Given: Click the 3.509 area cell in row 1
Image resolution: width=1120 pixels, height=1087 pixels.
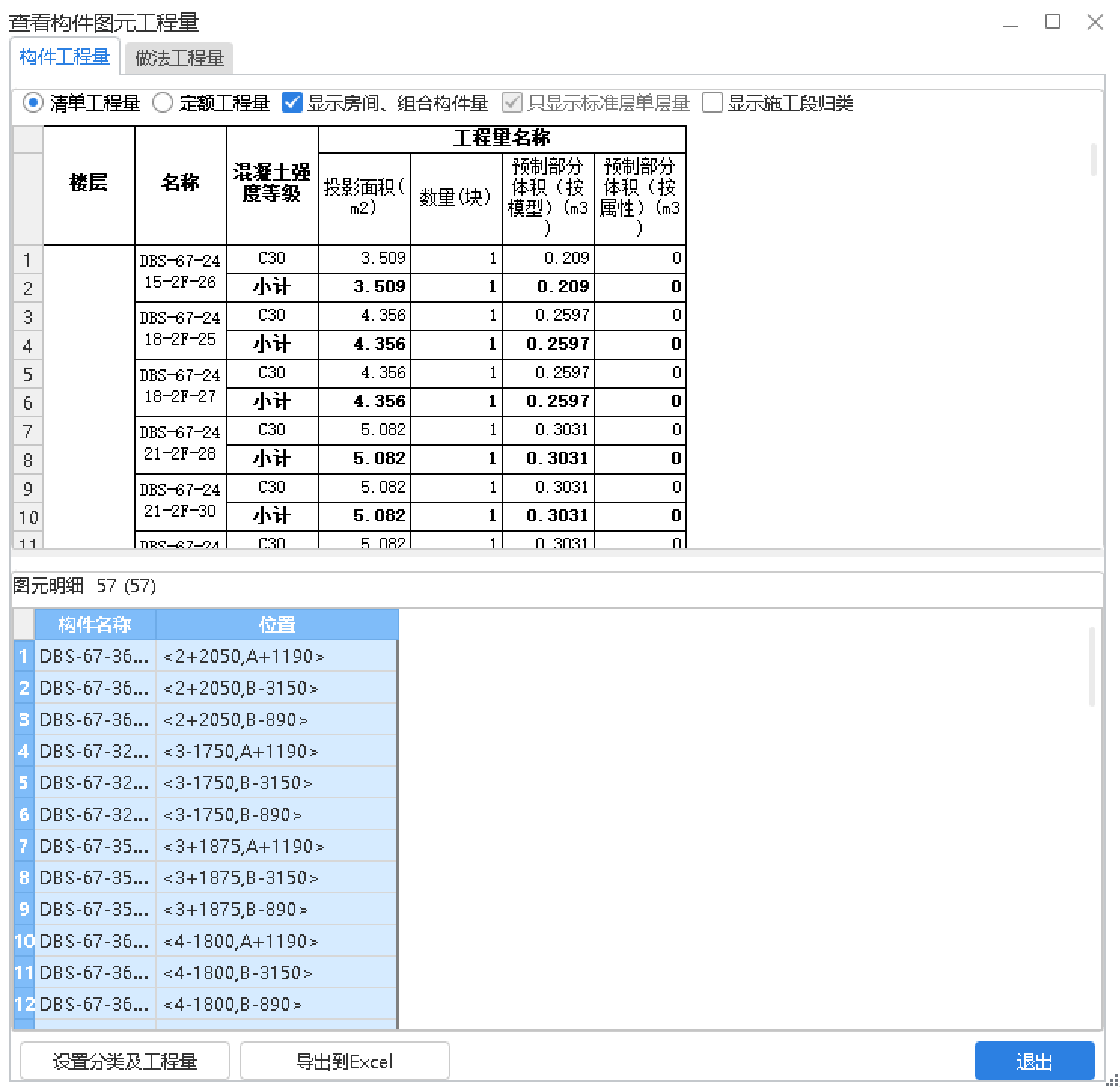Looking at the screenshot, I should [x=365, y=258].
